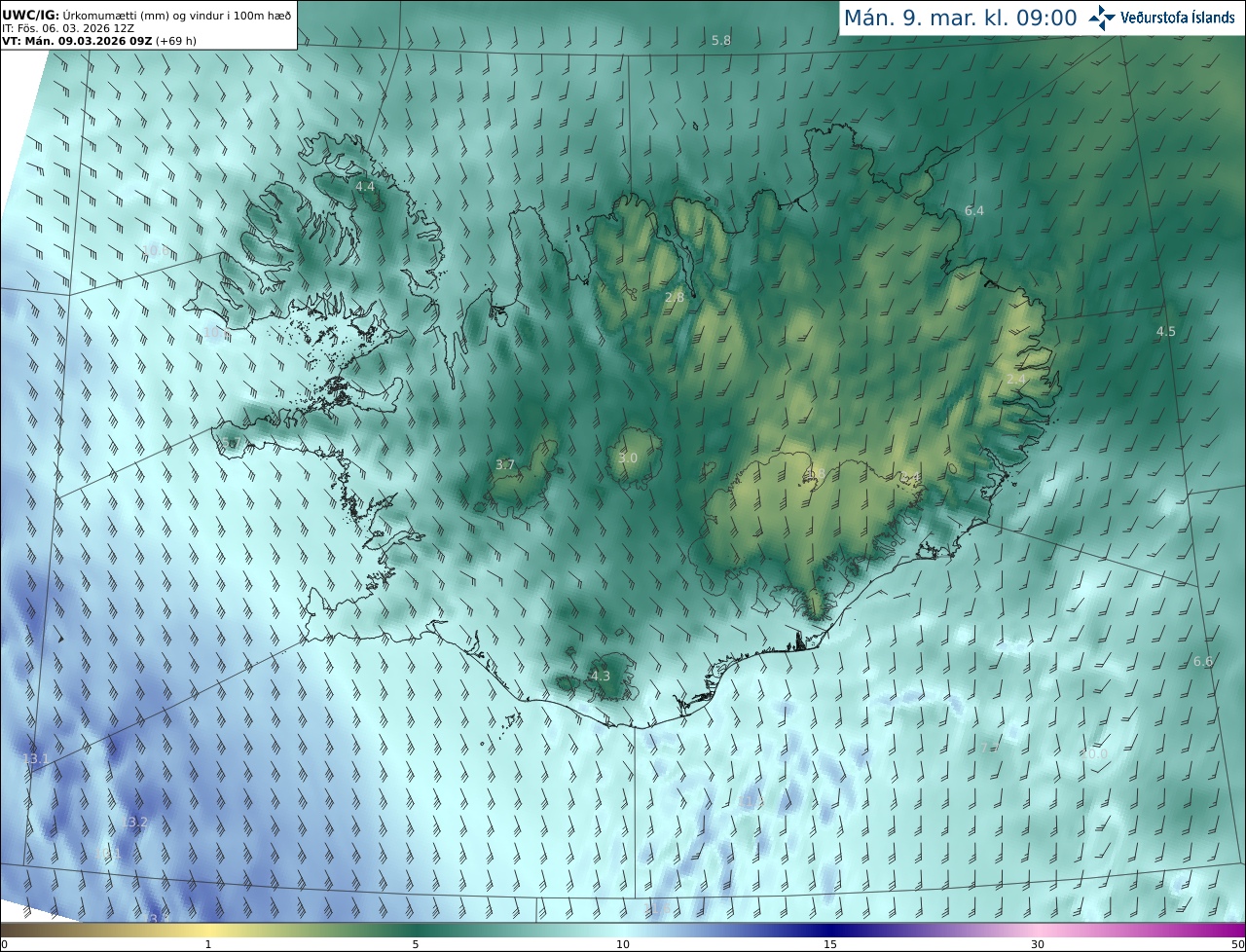Pick the yellow colorbar segment above 1
This screenshot has width=1246, height=952.
tap(208, 930)
